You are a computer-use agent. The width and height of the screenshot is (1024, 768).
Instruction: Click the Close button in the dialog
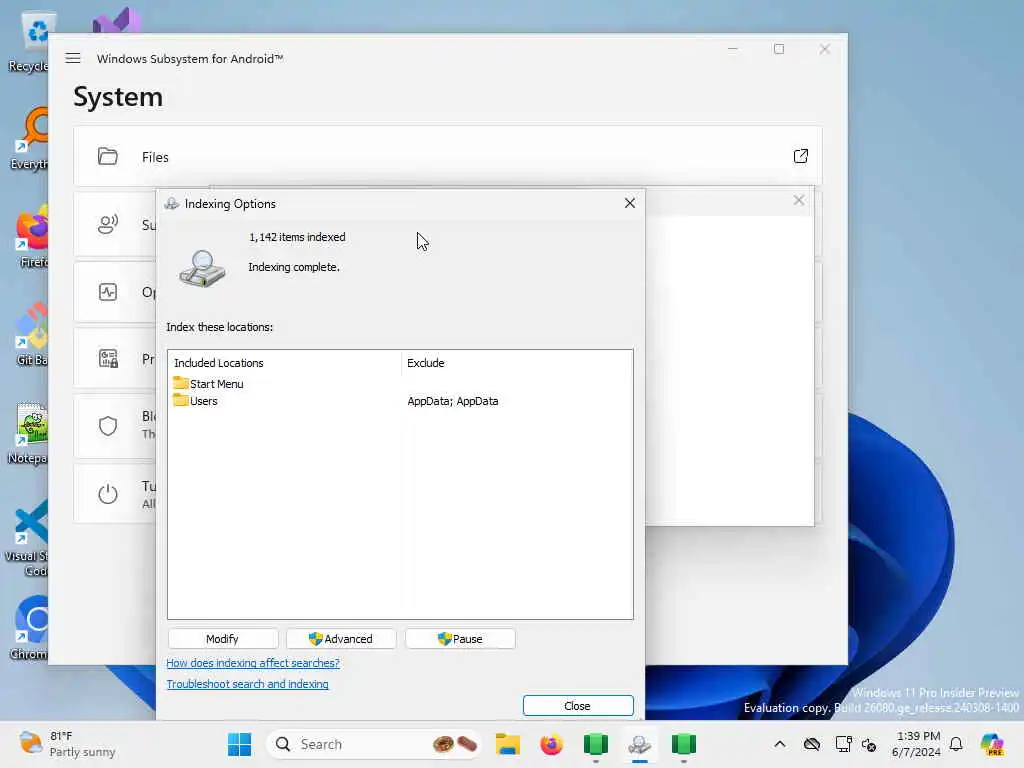[x=578, y=706]
